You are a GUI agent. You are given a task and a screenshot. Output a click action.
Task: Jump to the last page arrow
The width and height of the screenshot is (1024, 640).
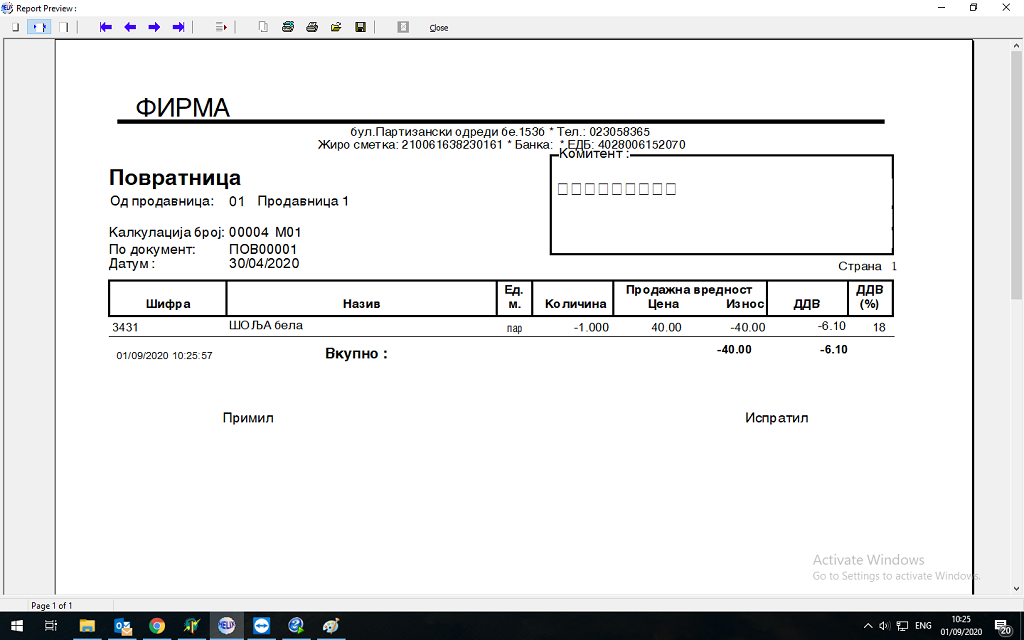(178, 27)
